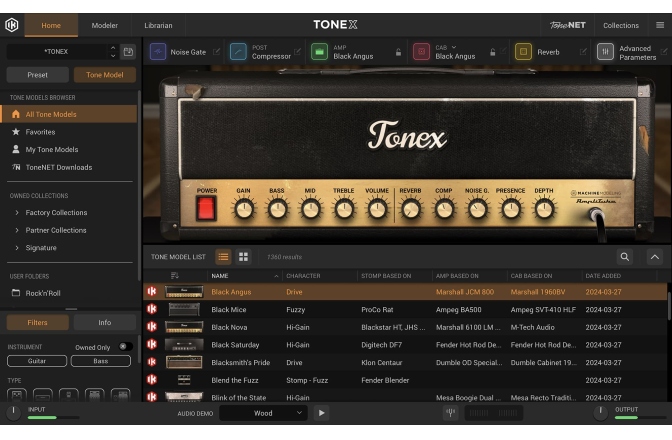Click IK icon on Black Nova row
672x440 pixels.
click(x=152, y=327)
